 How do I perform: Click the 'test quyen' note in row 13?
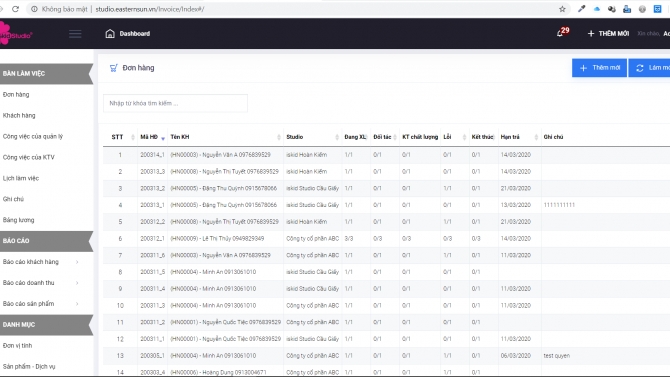tap(556, 356)
